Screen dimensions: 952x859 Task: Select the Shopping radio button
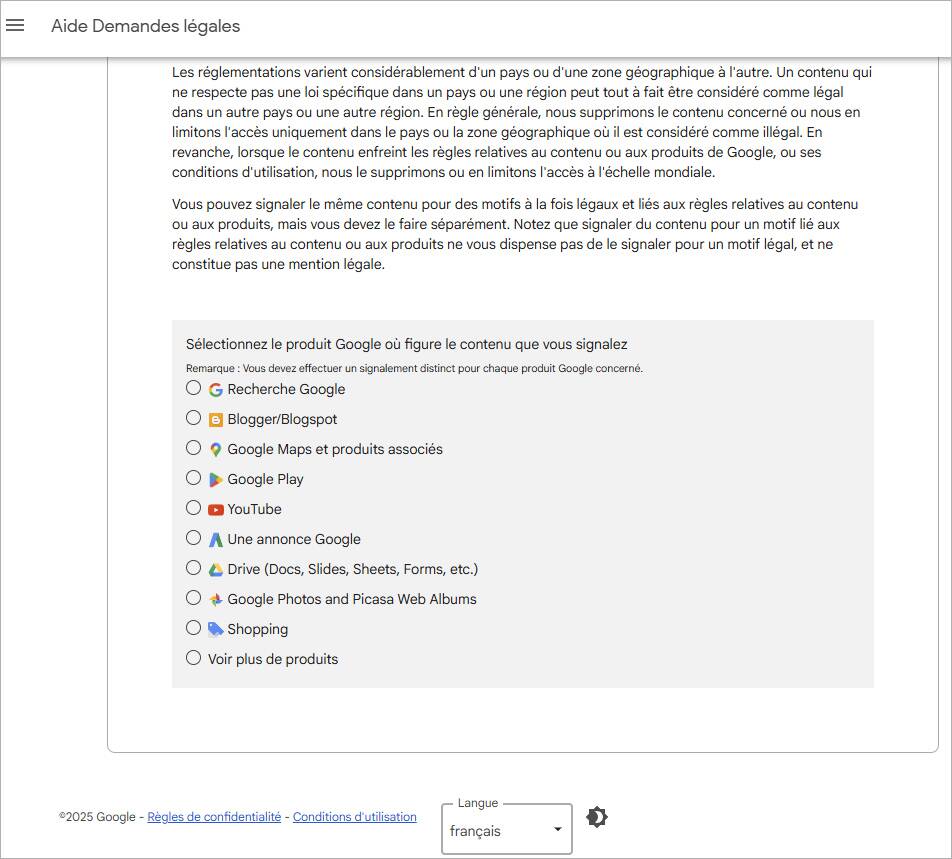pos(194,628)
